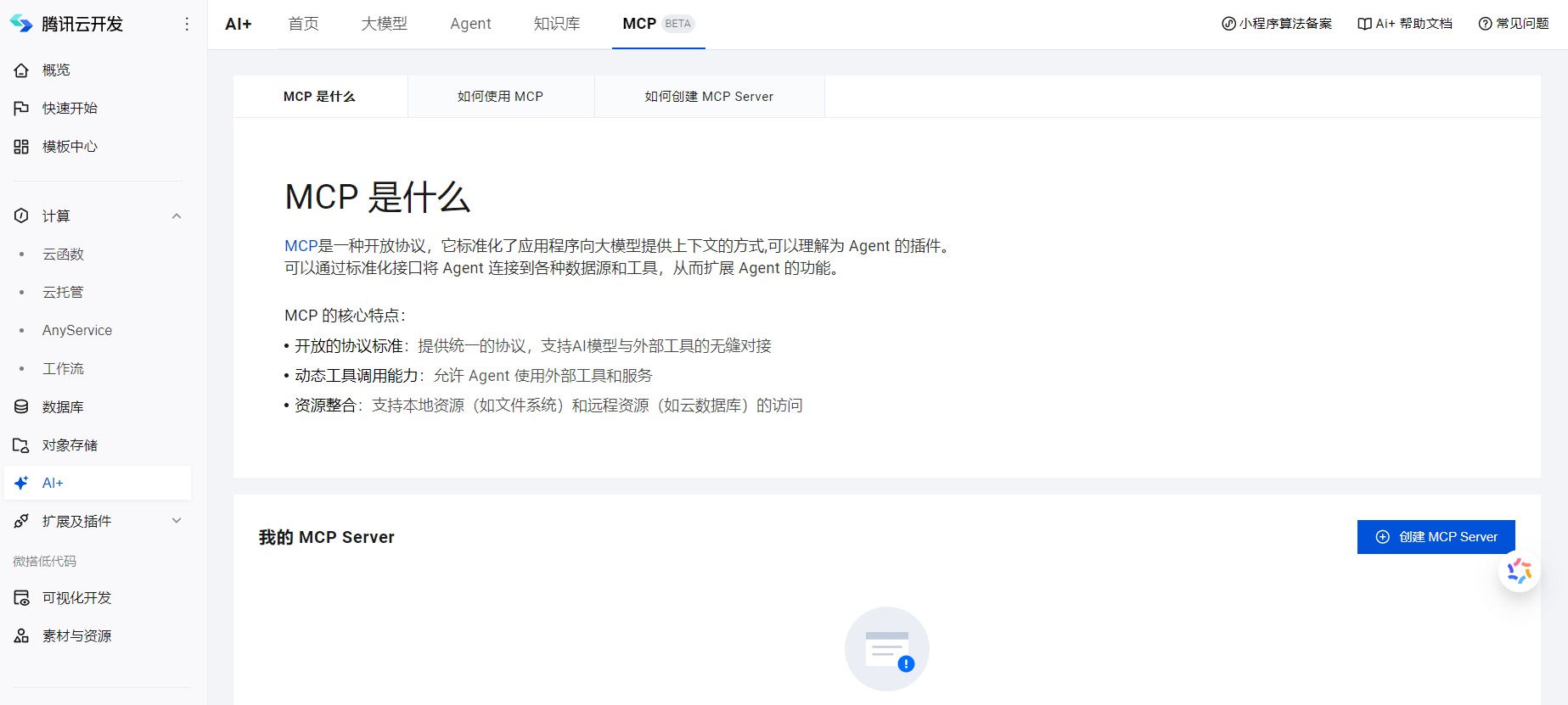Switch to the Agent tab
Viewport: 1568px width, 705px height.
click(470, 24)
